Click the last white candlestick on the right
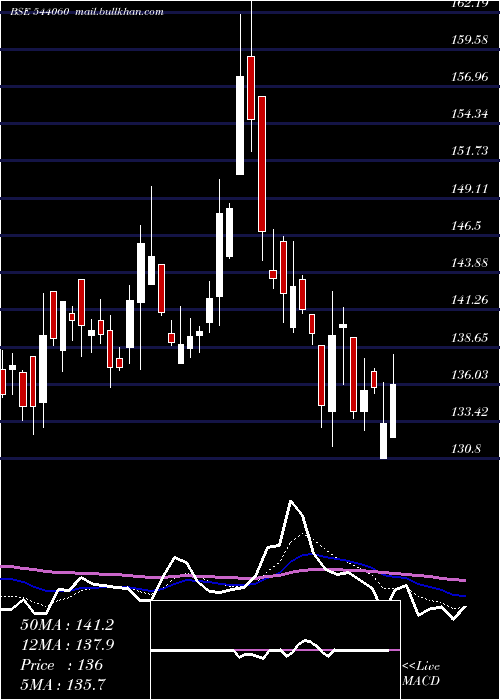 pyautogui.click(x=393, y=411)
